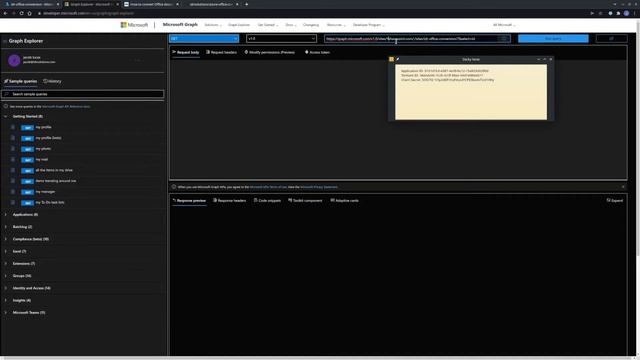Open the Solutions menu in the header

click(x=213, y=25)
